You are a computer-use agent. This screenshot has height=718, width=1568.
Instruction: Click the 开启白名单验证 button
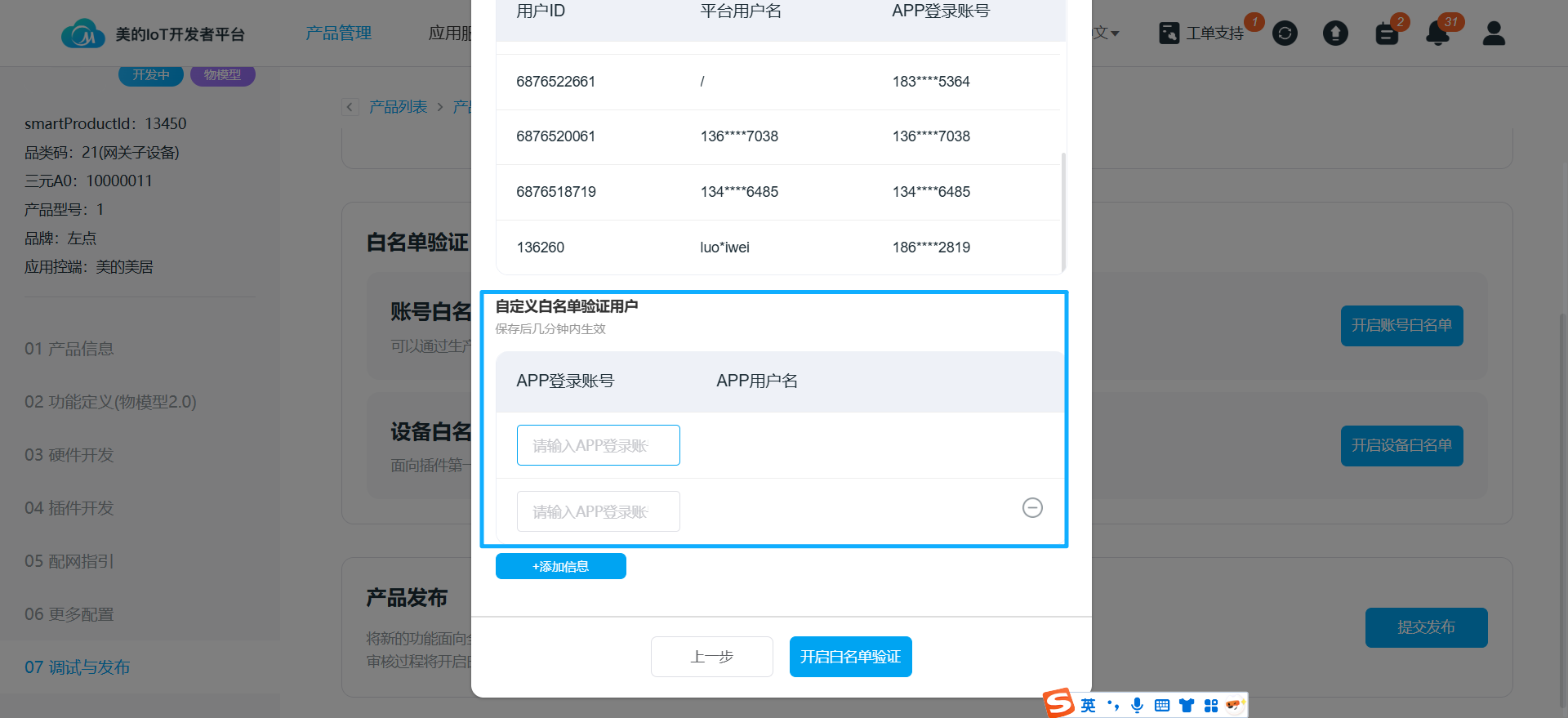tap(850, 657)
